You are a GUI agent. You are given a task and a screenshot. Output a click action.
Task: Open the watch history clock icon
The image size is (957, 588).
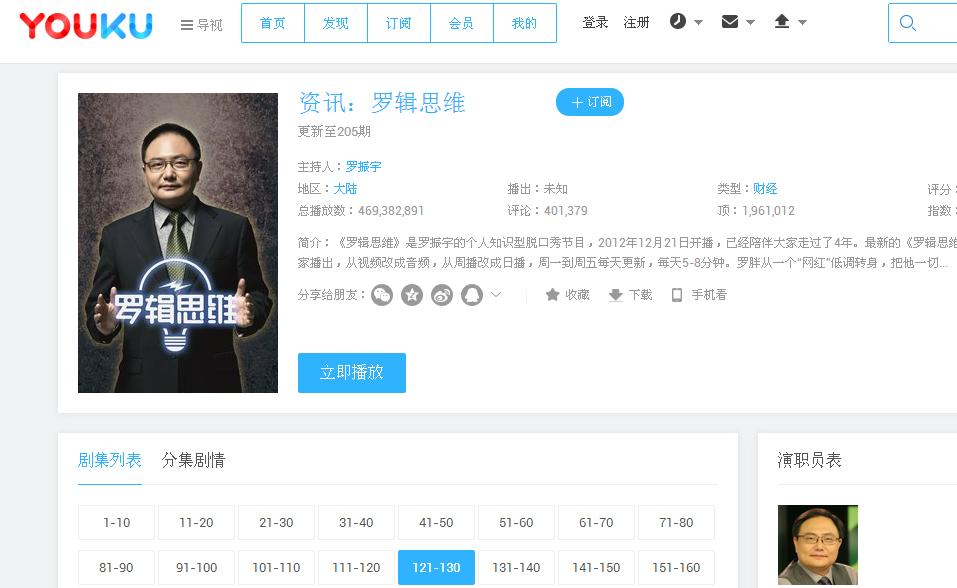pyautogui.click(x=677, y=21)
